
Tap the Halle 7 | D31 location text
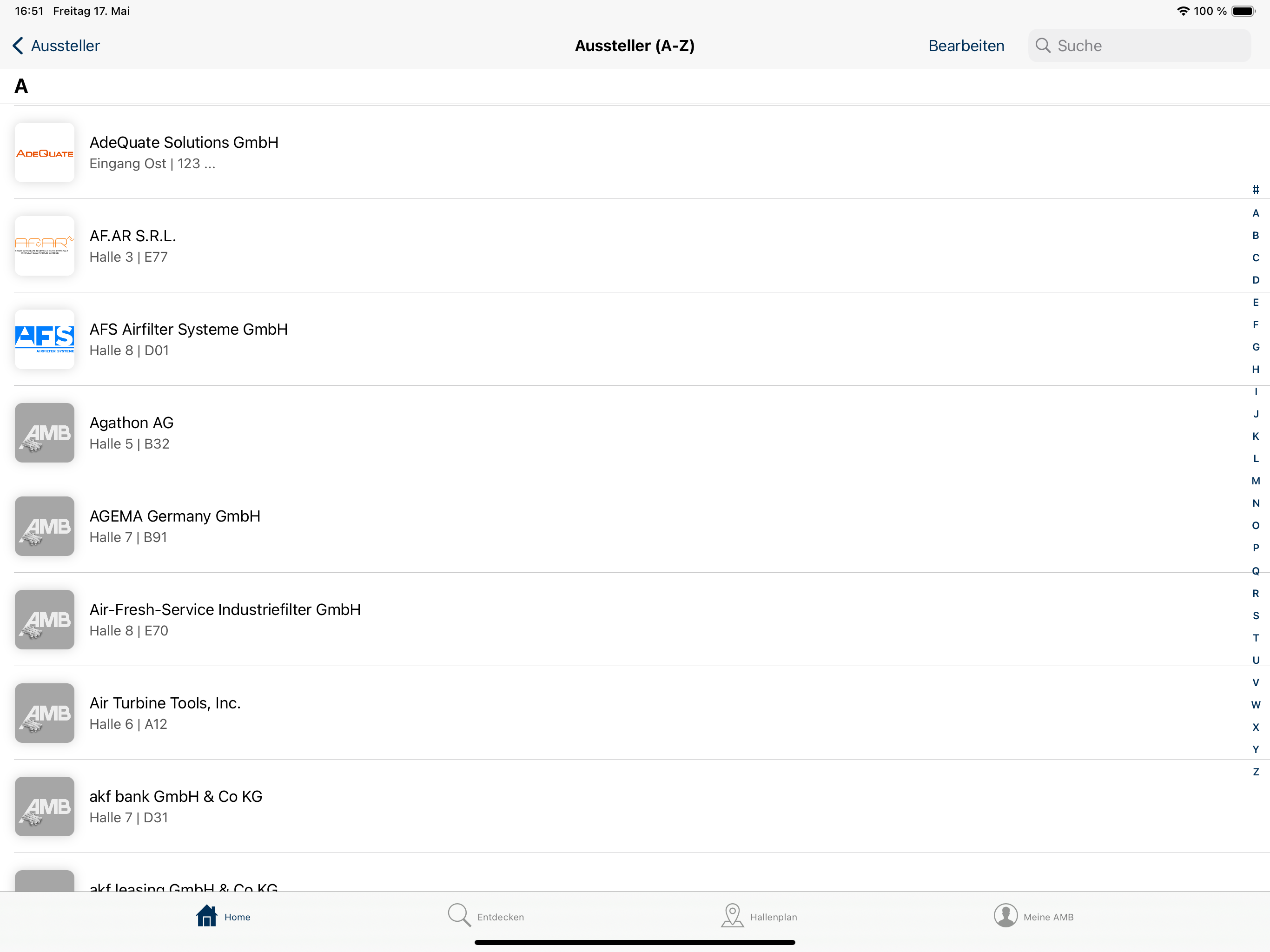pyautogui.click(x=129, y=818)
